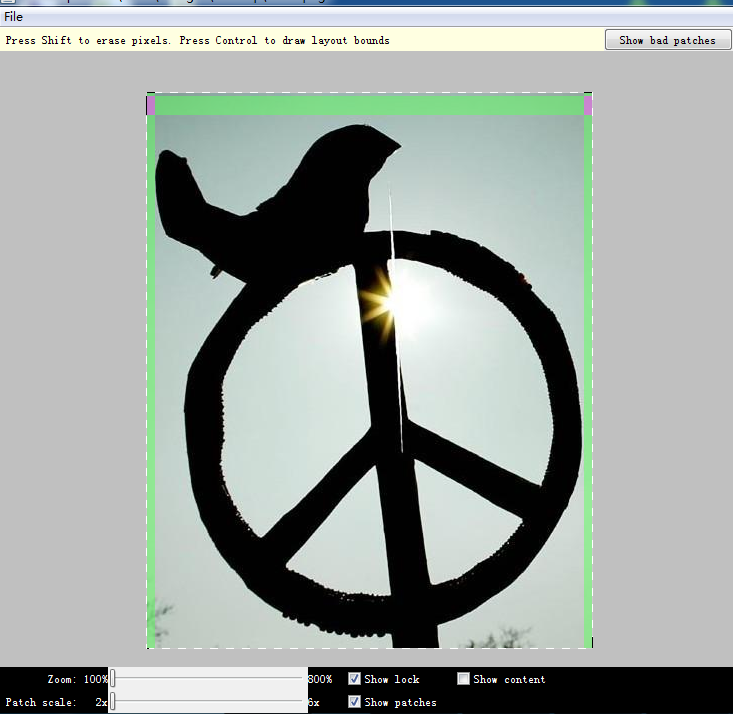Click the green vertical strip on right edge
The width and height of the screenshot is (733, 714).
click(x=588, y=380)
